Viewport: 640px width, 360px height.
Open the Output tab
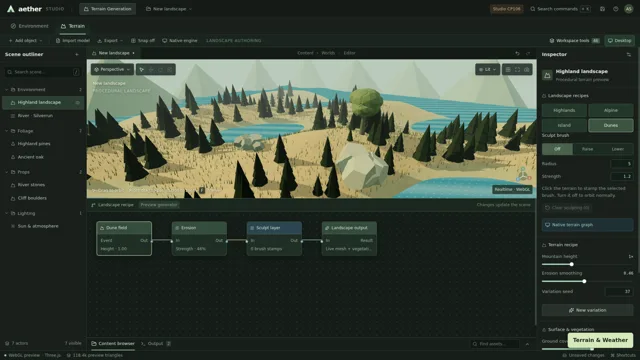156,344
